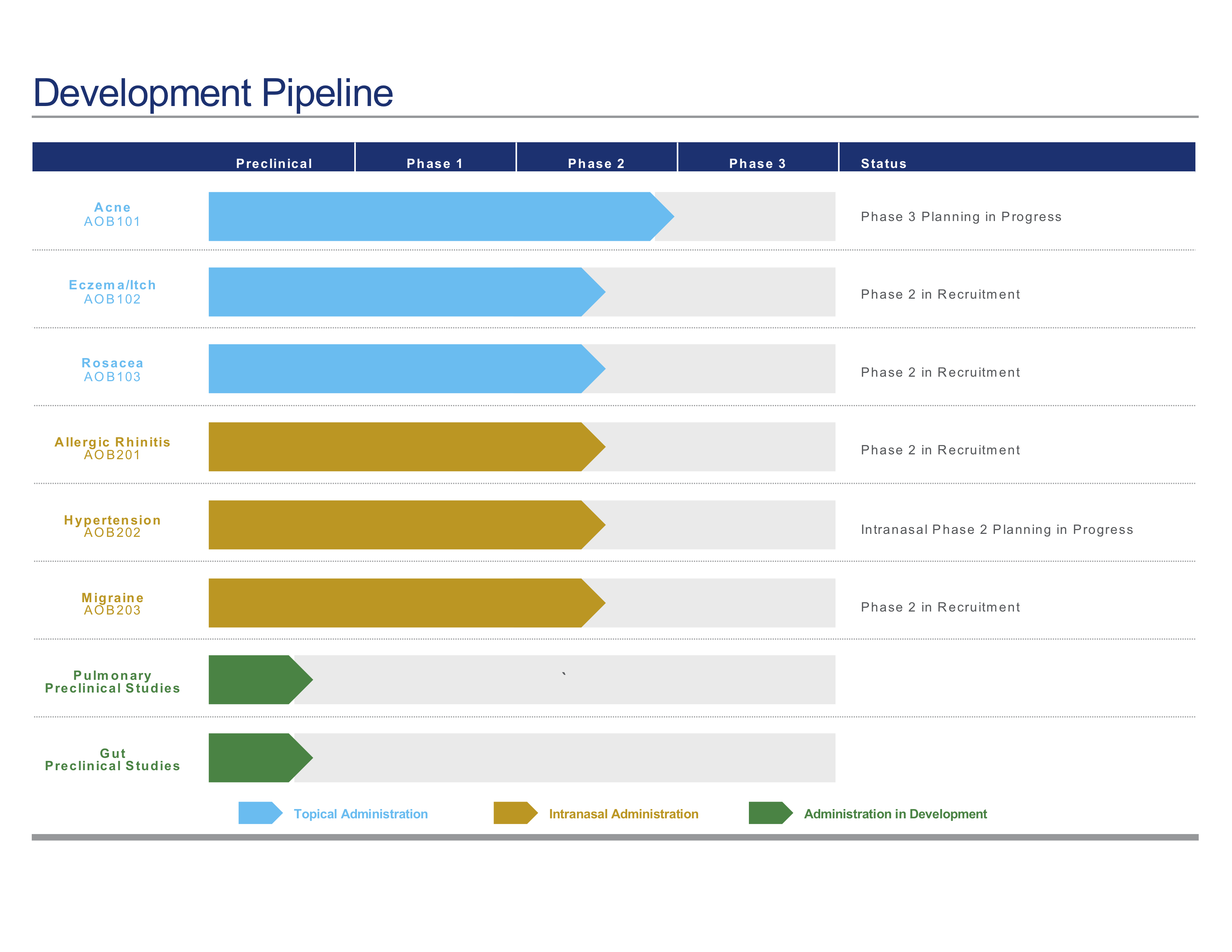Select the Preclinical column header
Screen dimensions: 1232x952
click(x=274, y=164)
